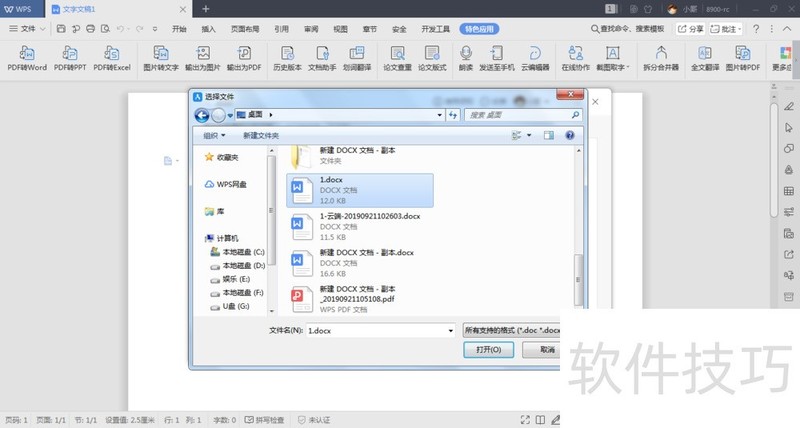Viewport: 800px width, 428px height.
Task: Select the file 1.docx in list
Action: click(x=360, y=190)
